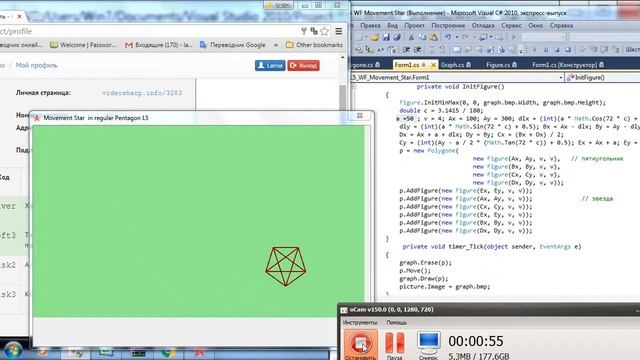The image size is (640, 360).
Task: Click code line 'graph.Erase(p);'
Action: [425, 262]
